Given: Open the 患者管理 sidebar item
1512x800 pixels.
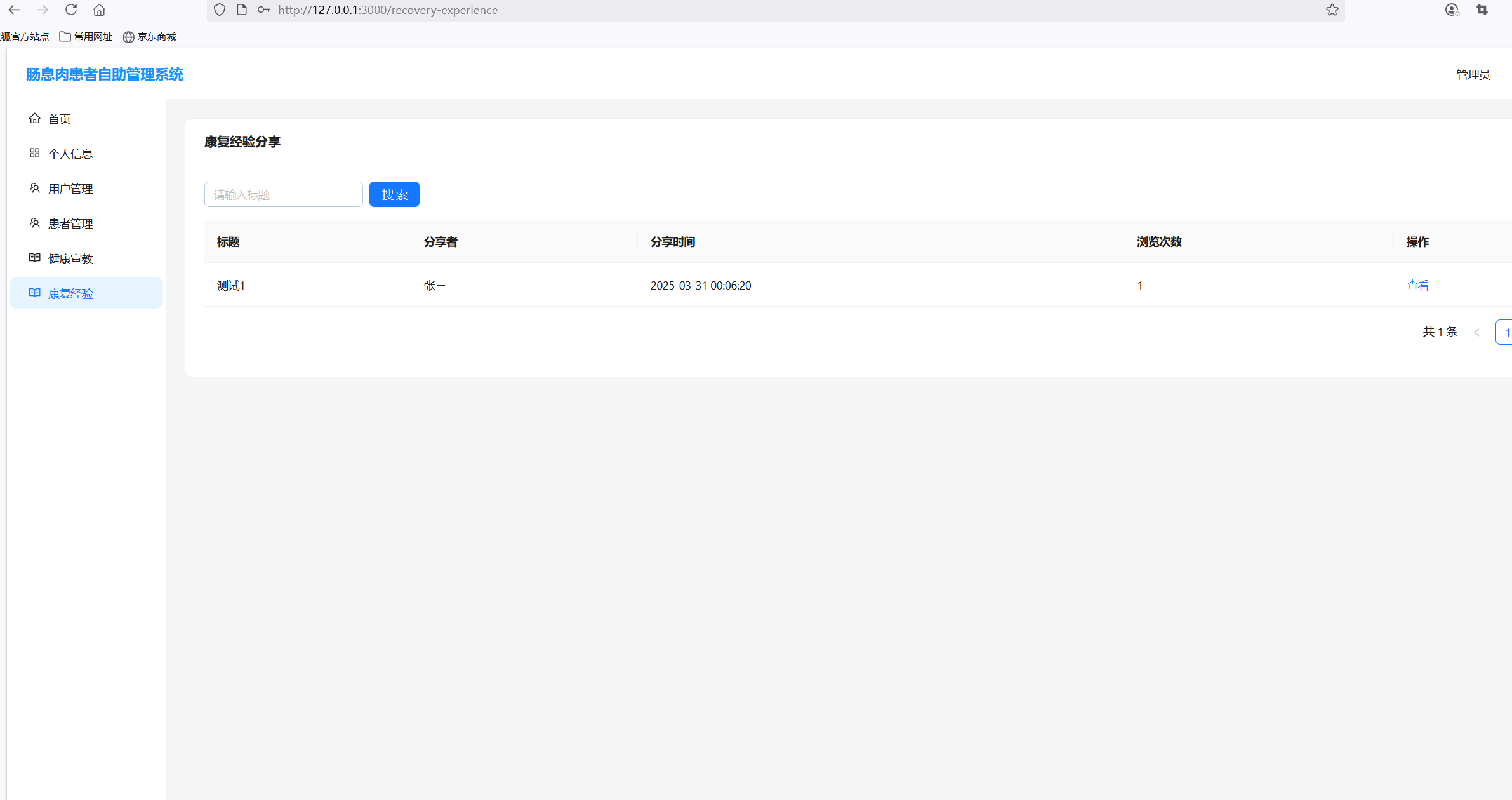Looking at the screenshot, I should click(x=70, y=223).
